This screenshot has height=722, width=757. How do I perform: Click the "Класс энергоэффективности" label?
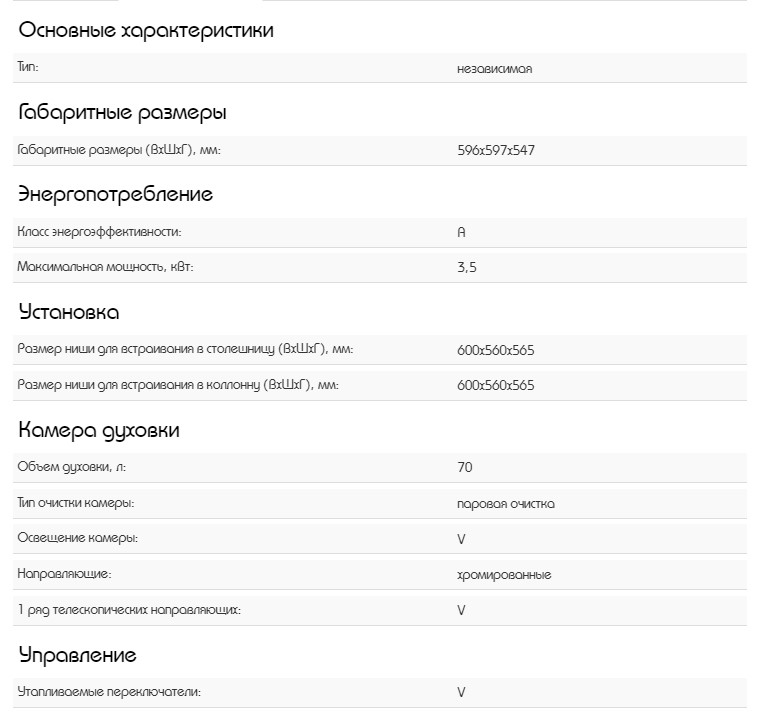[x=100, y=232]
